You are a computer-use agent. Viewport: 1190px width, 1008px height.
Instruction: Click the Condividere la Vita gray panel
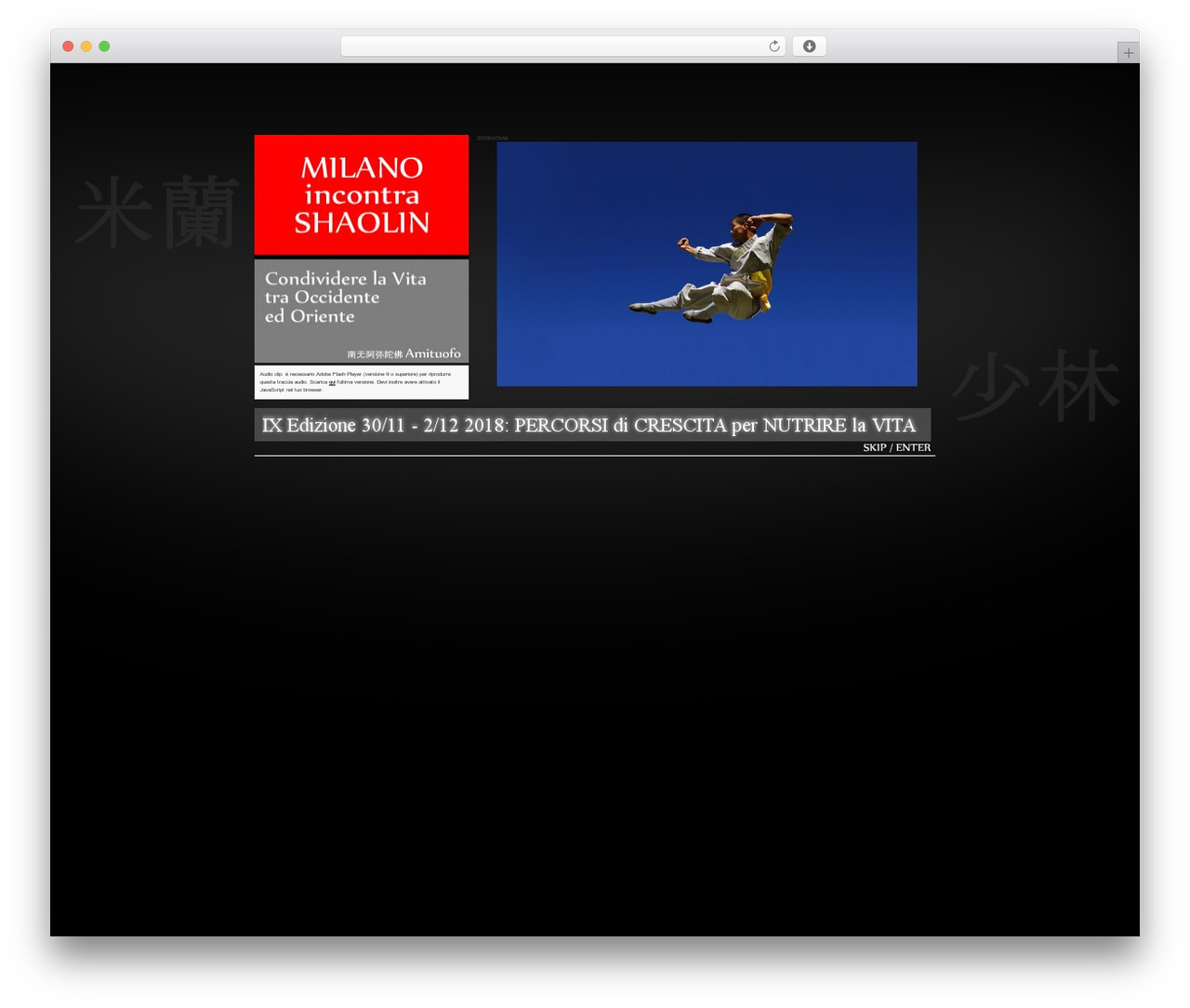[362, 311]
